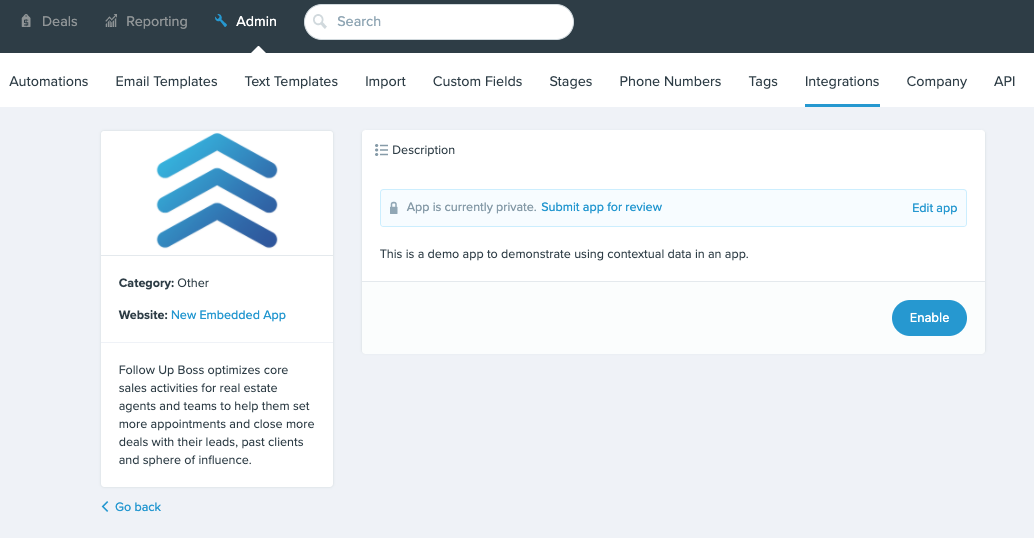Enable the demo app
Image resolution: width=1034 pixels, height=538 pixels.
click(x=929, y=318)
